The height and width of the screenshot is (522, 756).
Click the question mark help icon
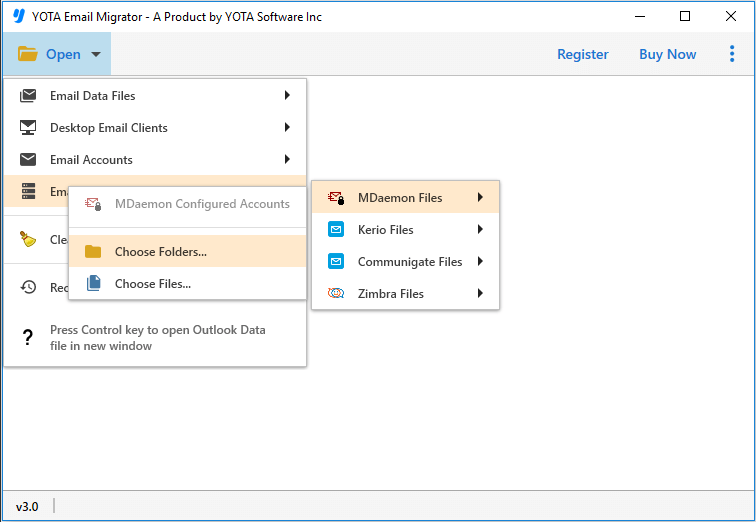tap(28, 337)
